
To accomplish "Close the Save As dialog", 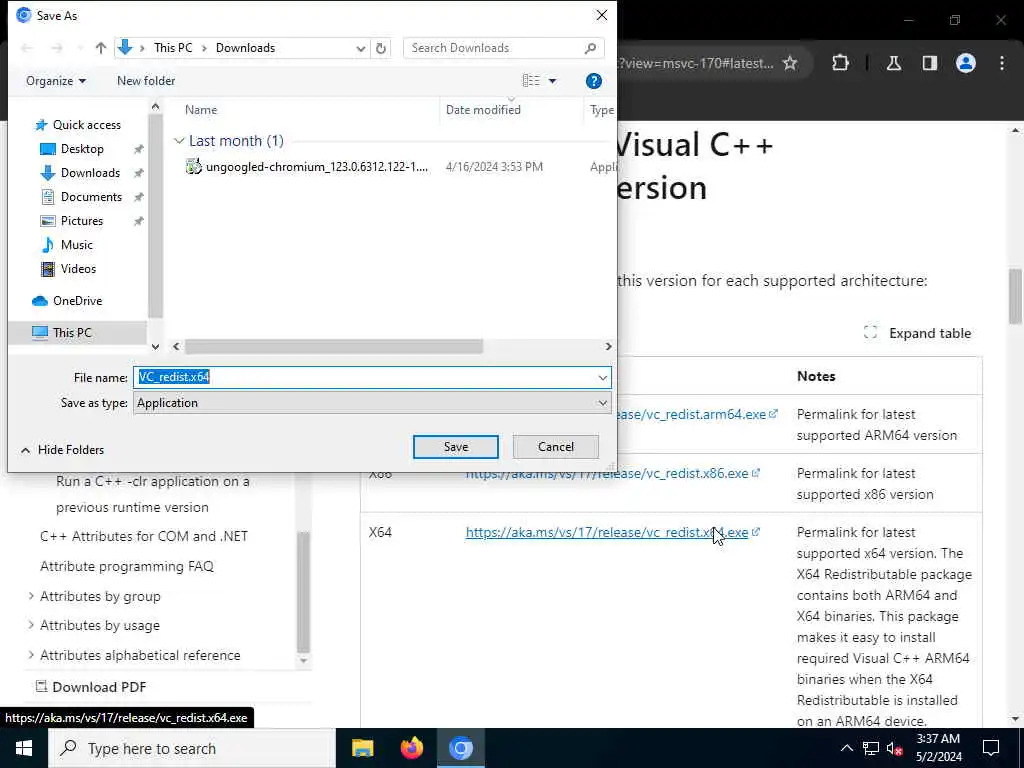I will tap(601, 15).
